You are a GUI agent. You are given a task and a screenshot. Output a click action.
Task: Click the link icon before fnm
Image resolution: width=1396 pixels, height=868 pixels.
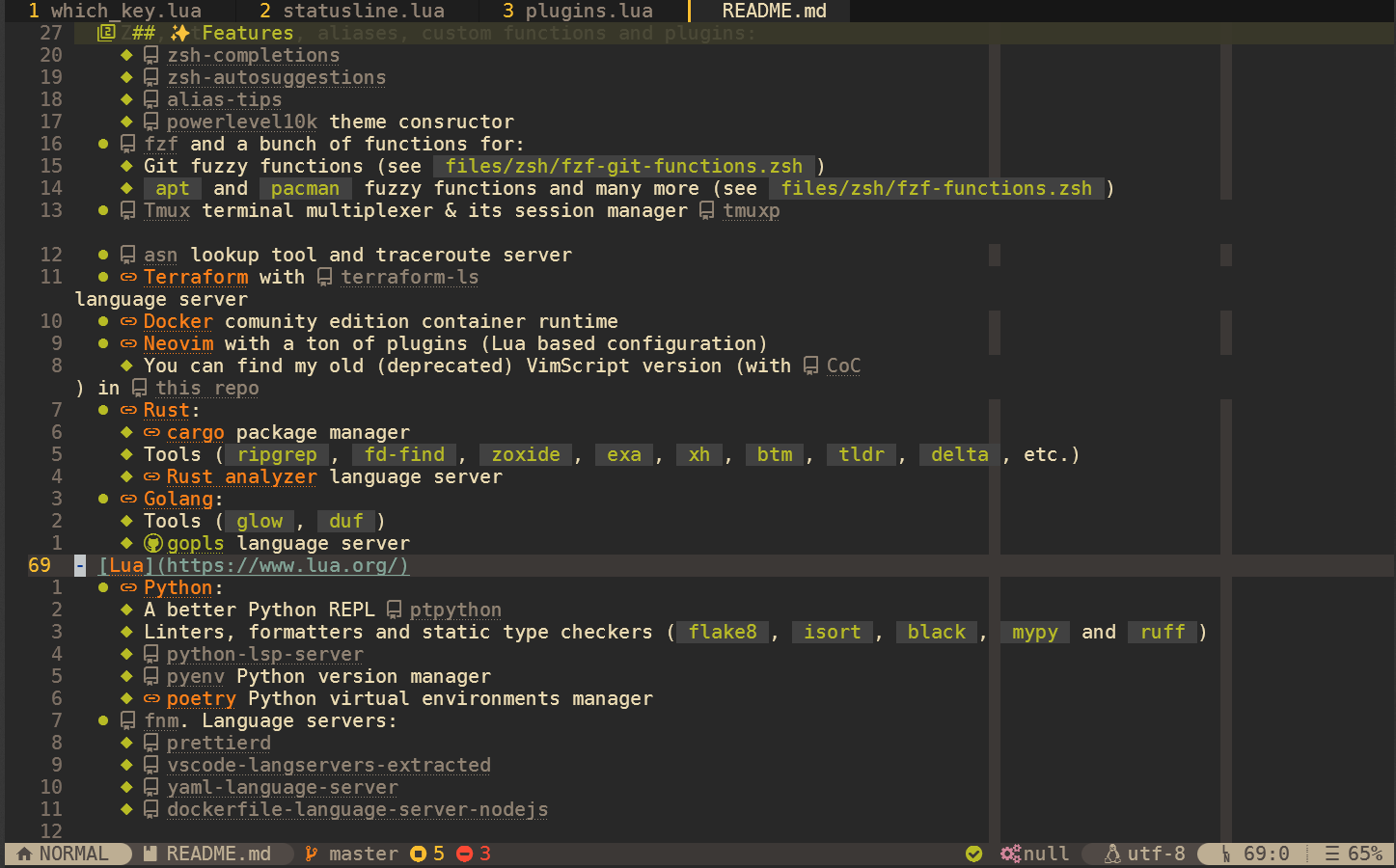point(127,720)
